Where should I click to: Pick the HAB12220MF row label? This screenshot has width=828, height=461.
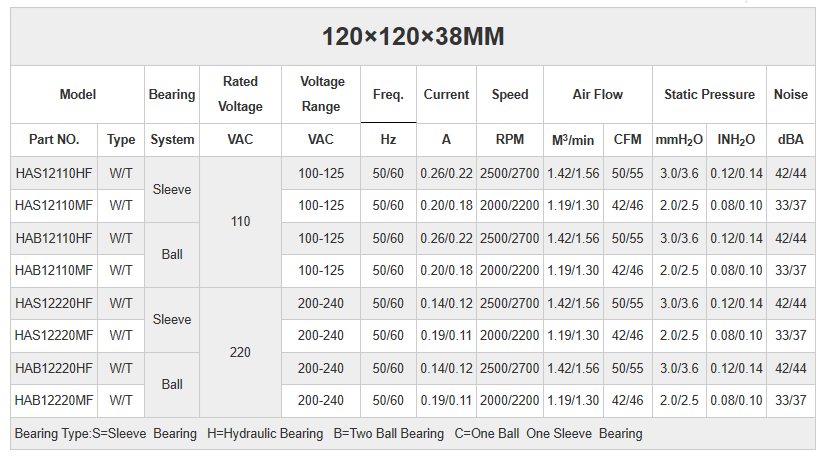tap(54, 401)
